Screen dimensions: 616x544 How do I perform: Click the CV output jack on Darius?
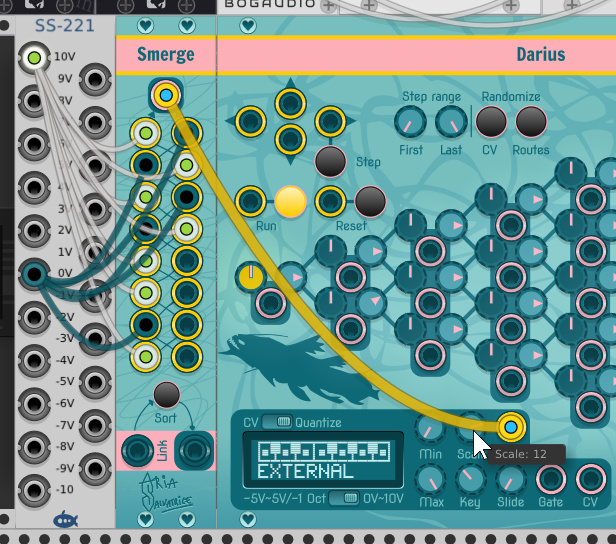point(591,479)
